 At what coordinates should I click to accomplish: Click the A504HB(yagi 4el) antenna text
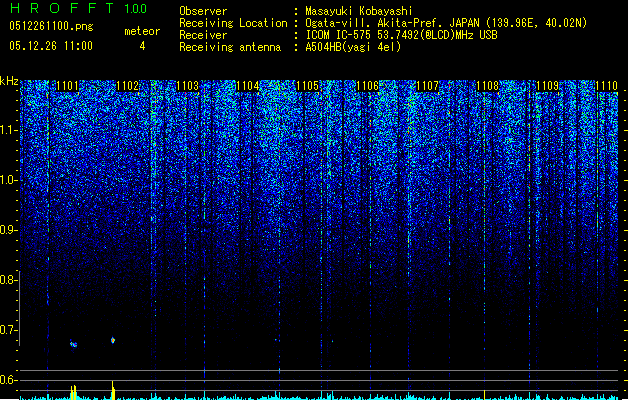tap(353, 47)
